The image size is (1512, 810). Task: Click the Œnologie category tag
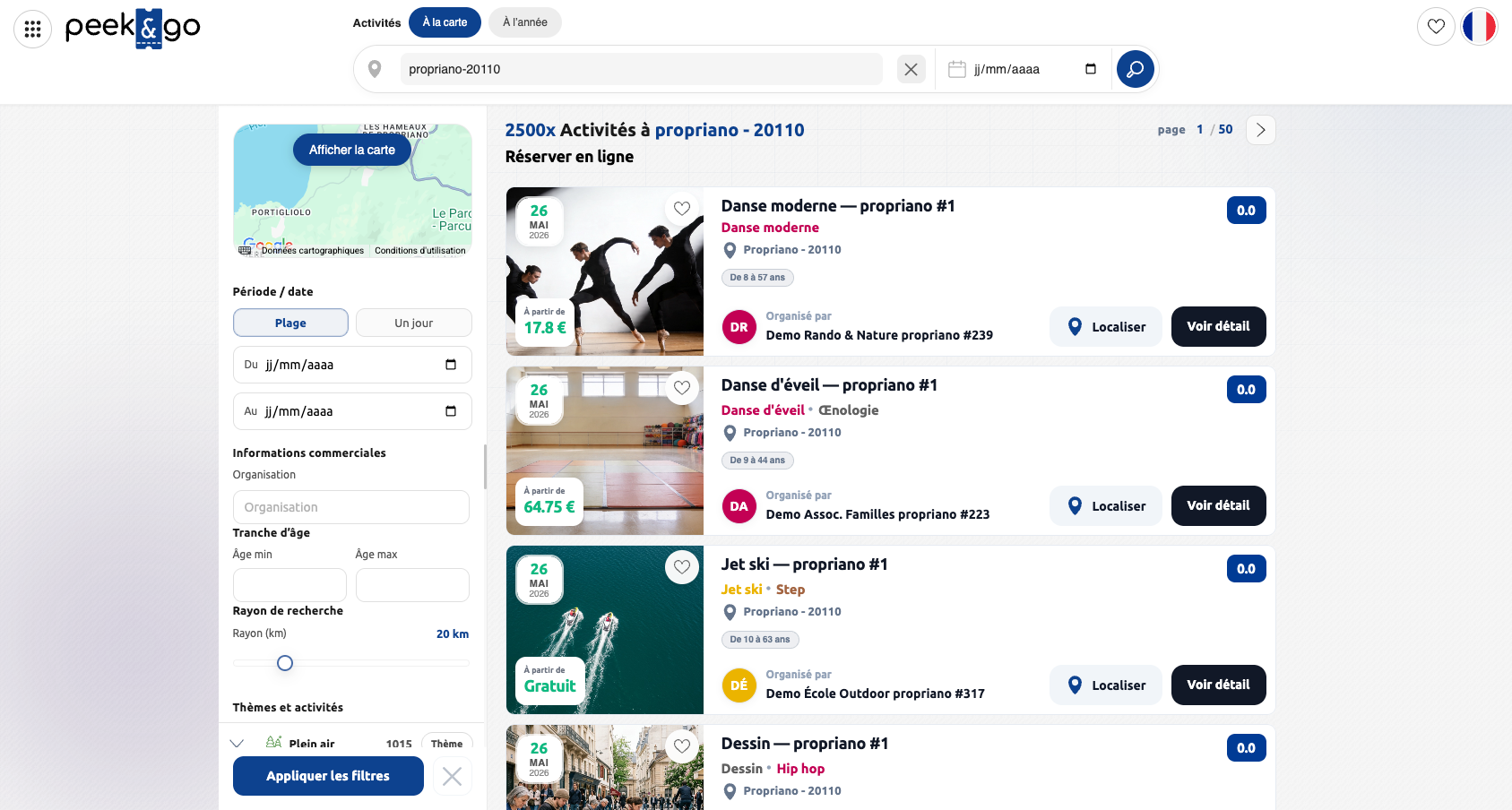coord(849,410)
